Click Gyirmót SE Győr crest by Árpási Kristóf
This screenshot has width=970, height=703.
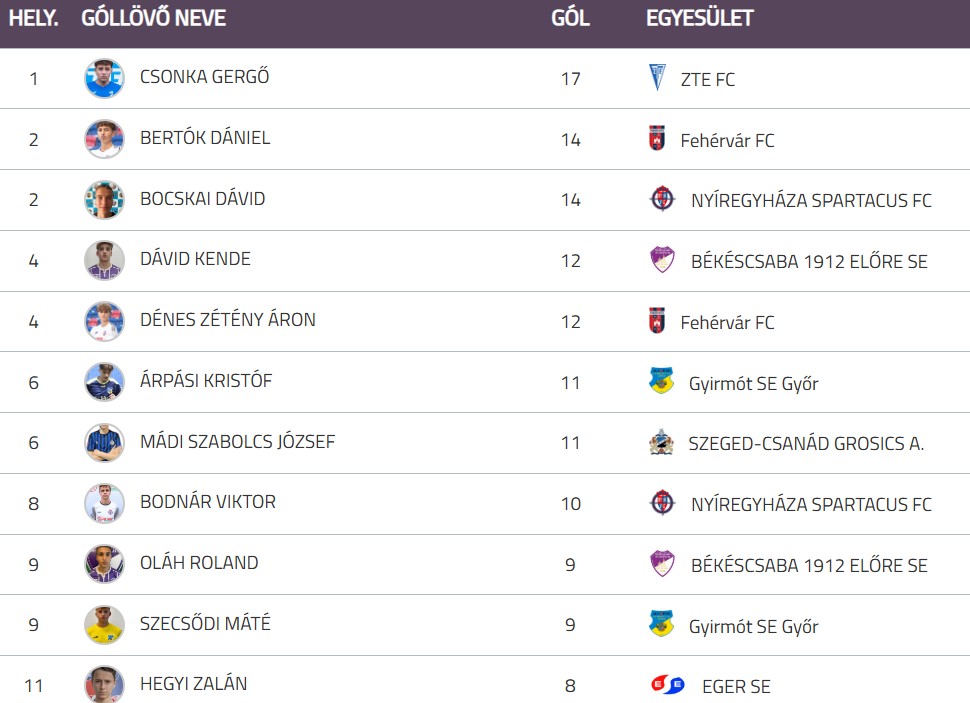[x=661, y=381]
